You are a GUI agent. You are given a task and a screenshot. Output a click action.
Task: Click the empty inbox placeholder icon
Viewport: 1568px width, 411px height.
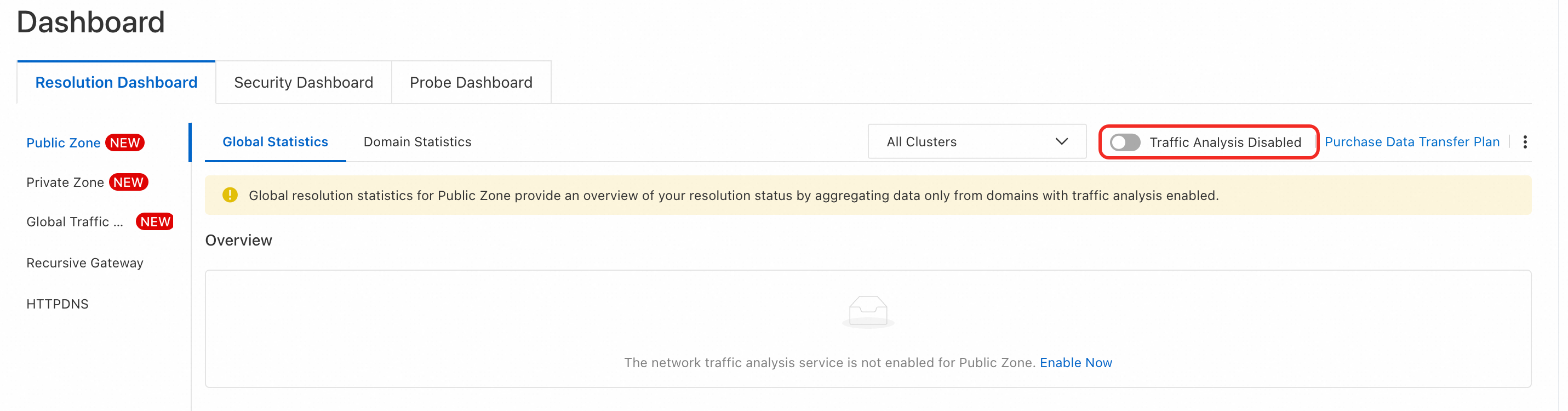(867, 311)
